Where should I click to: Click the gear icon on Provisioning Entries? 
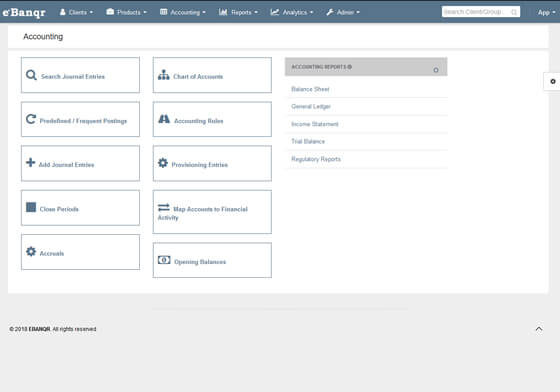coord(163,163)
